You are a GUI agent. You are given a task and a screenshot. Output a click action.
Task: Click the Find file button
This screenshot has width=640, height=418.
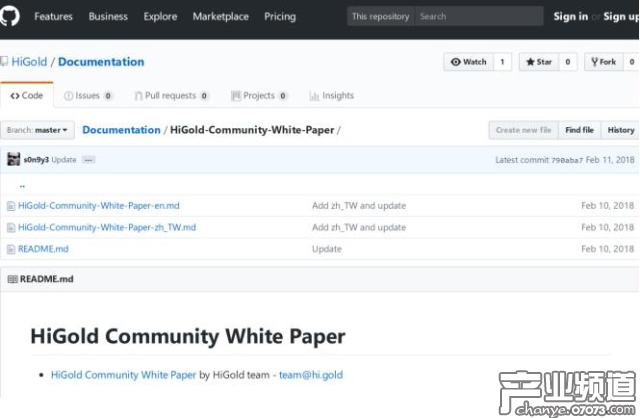pyautogui.click(x=579, y=130)
